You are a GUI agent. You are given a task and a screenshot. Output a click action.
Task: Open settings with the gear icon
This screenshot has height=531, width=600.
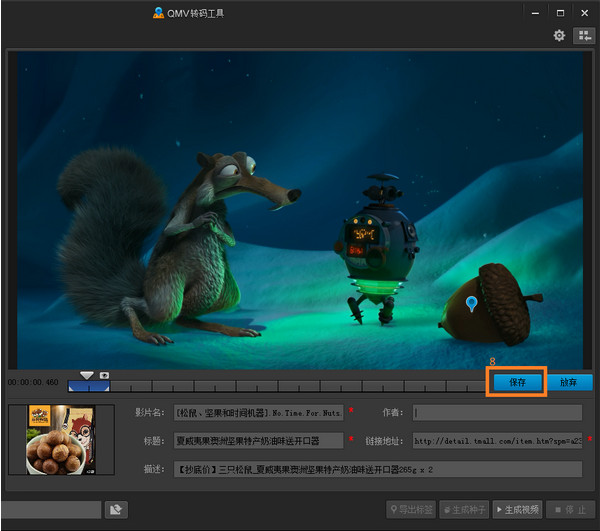(559, 36)
